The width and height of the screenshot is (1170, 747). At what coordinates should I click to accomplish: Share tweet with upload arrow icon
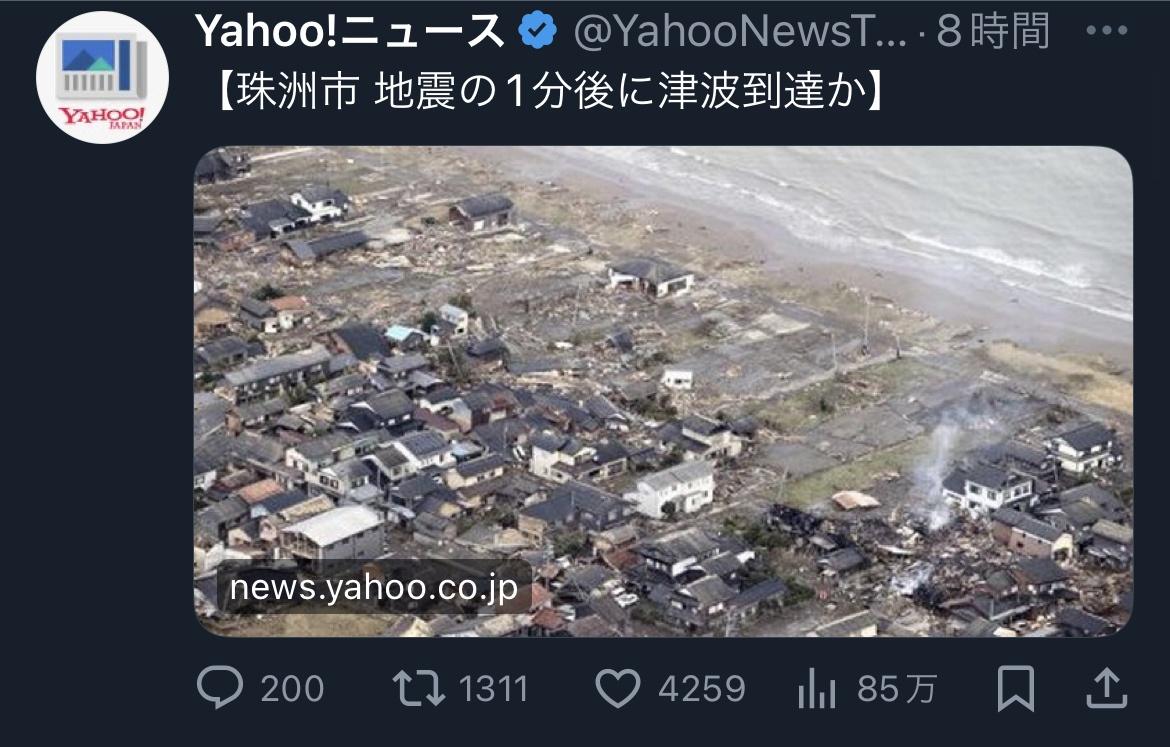point(1106,688)
